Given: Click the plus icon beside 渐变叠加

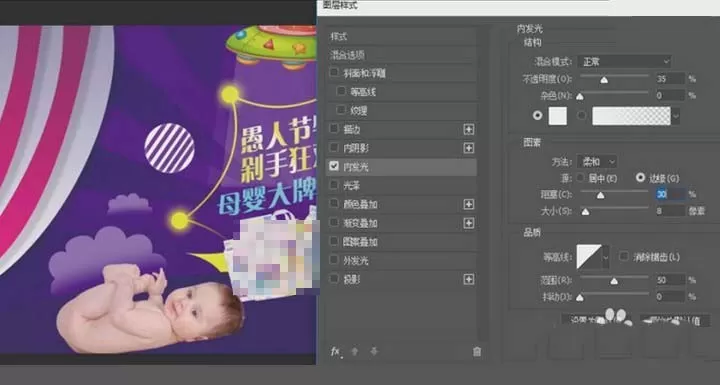Looking at the screenshot, I should pyautogui.click(x=468, y=223).
